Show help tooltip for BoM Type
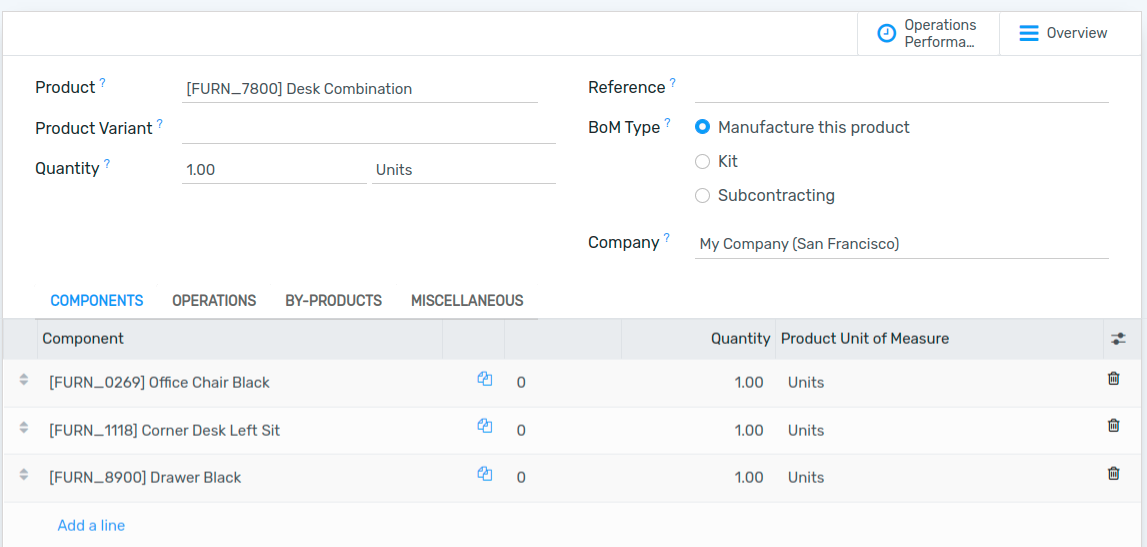The image size is (1147, 547). point(667,123)
